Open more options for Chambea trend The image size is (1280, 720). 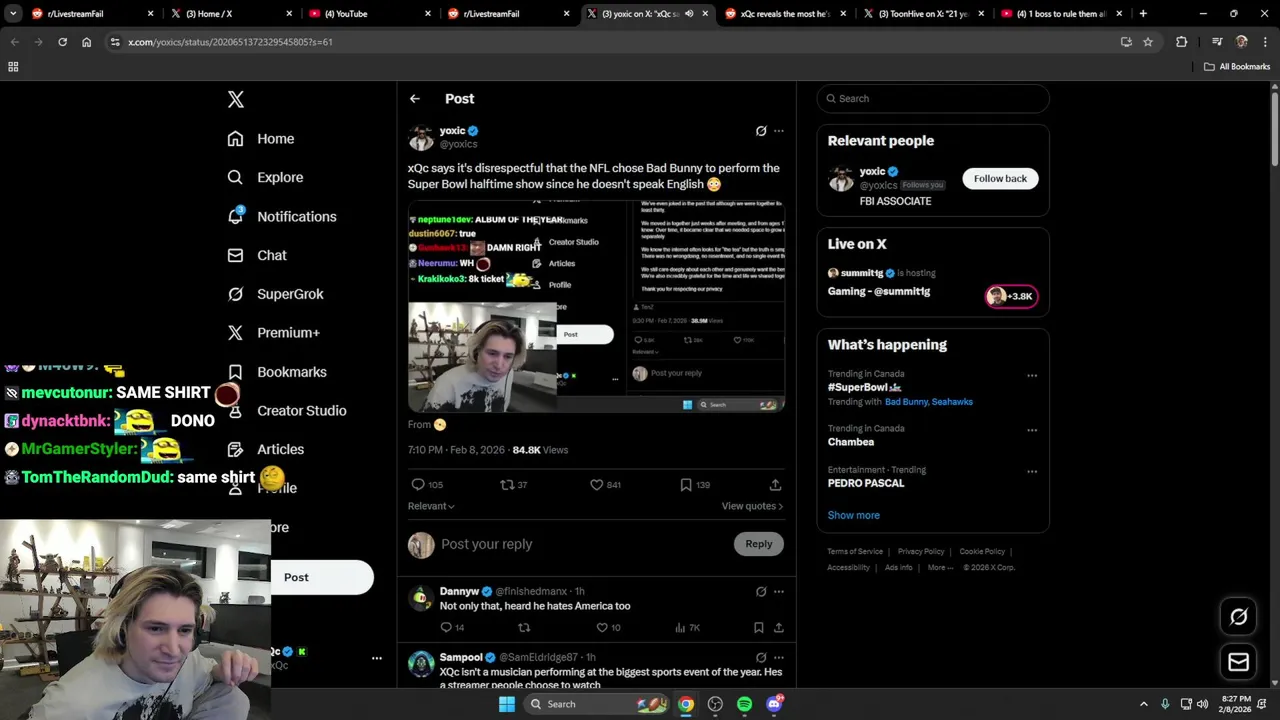(1032, 430)
